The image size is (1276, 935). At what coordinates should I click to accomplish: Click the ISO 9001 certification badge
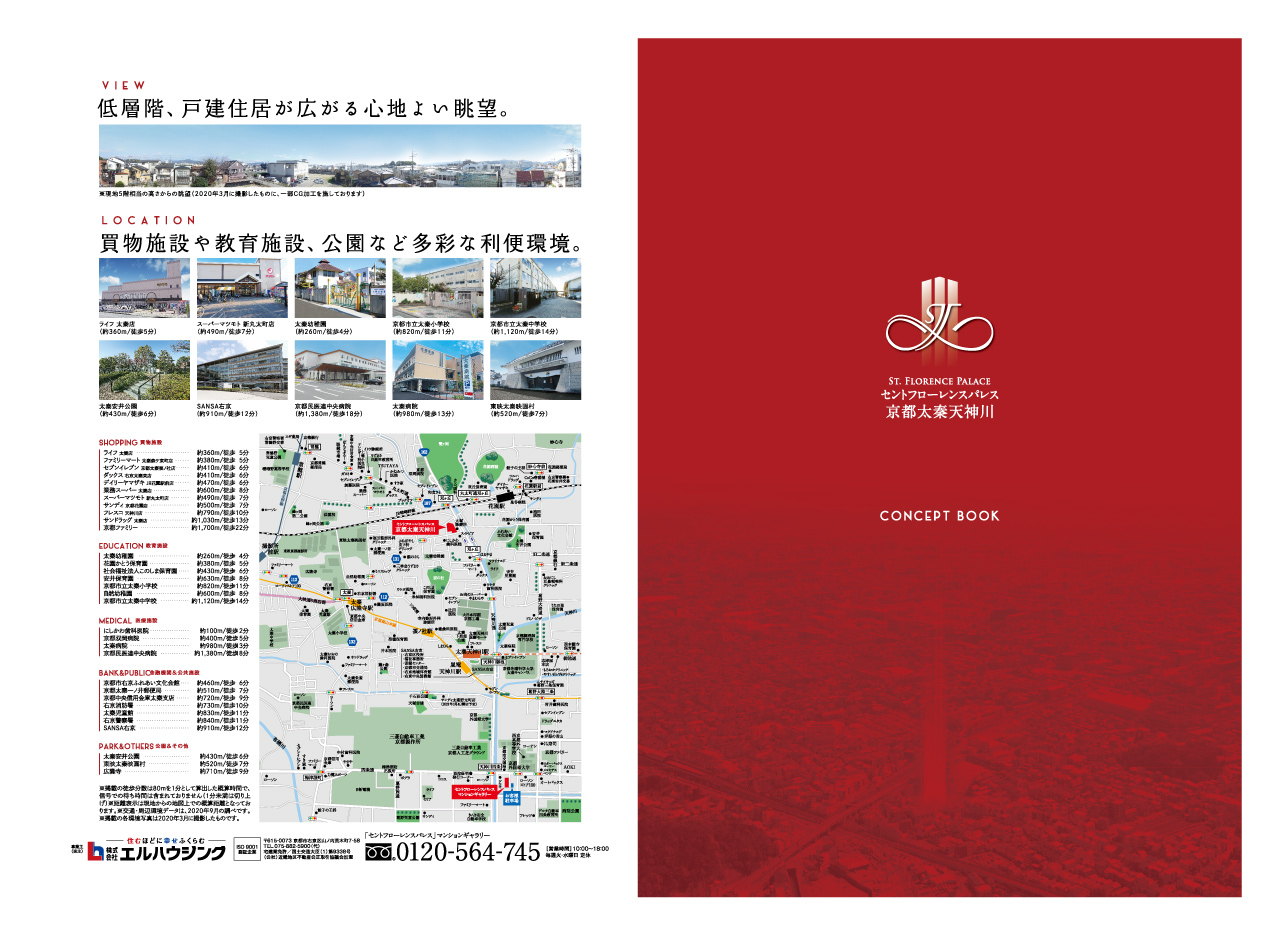point(245,850)
